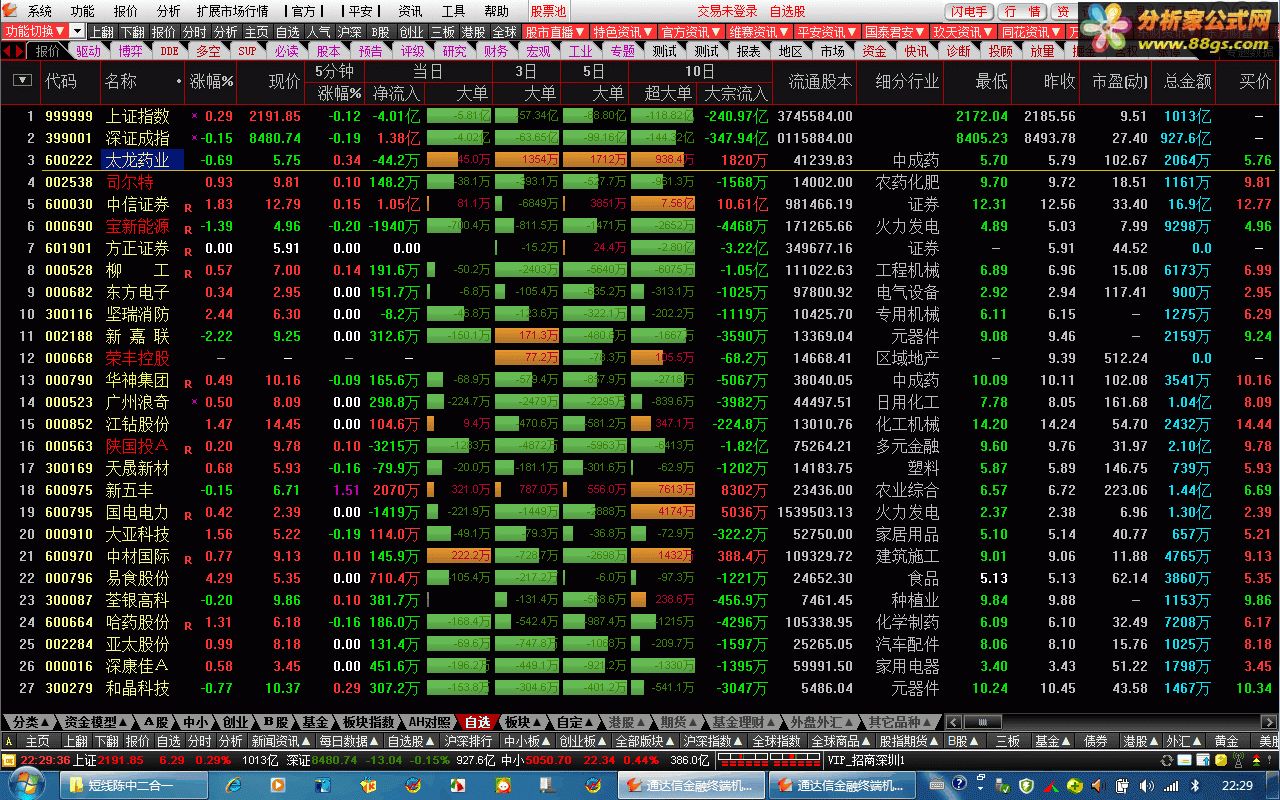Click the 全球 toolbar button

(x=505, y=31)
